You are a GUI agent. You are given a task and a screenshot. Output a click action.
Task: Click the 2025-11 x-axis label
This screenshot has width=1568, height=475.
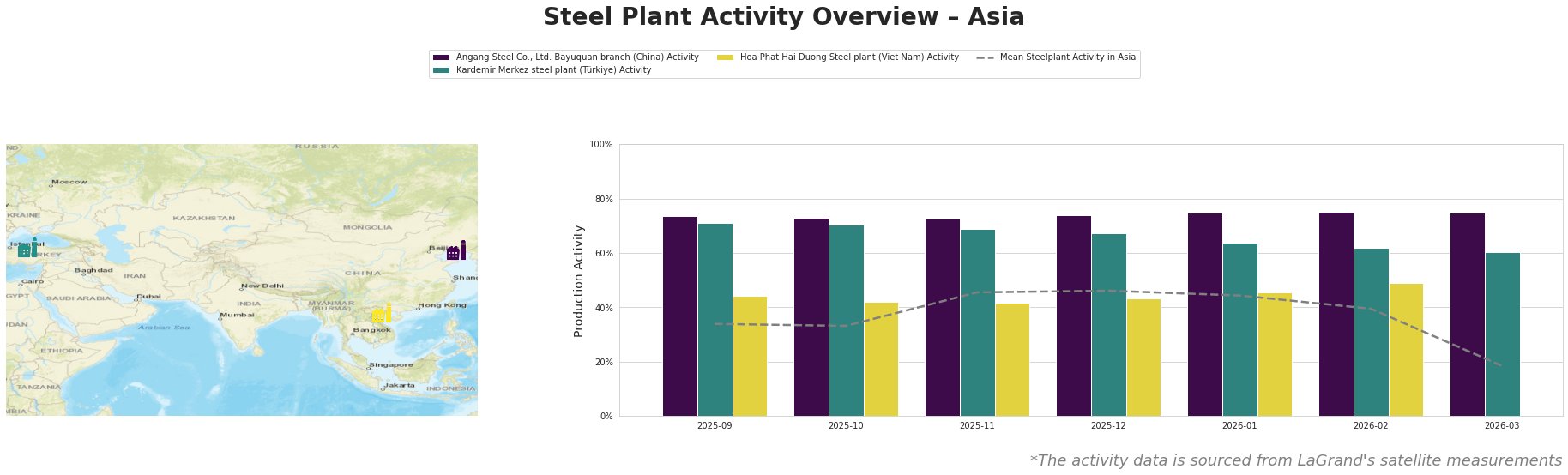(x=977, y=425)
